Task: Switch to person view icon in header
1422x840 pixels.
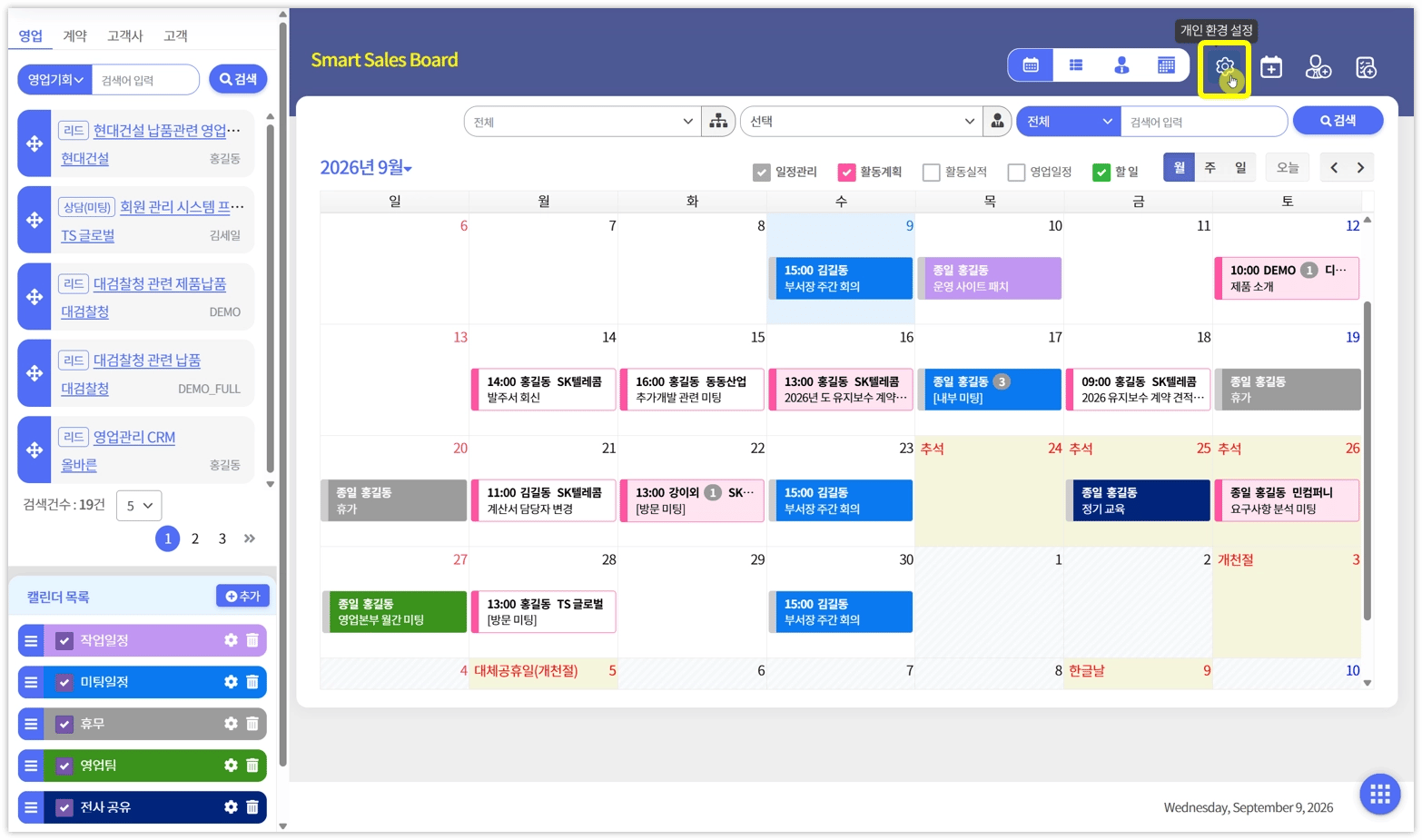Action: tap(1121, 65)
